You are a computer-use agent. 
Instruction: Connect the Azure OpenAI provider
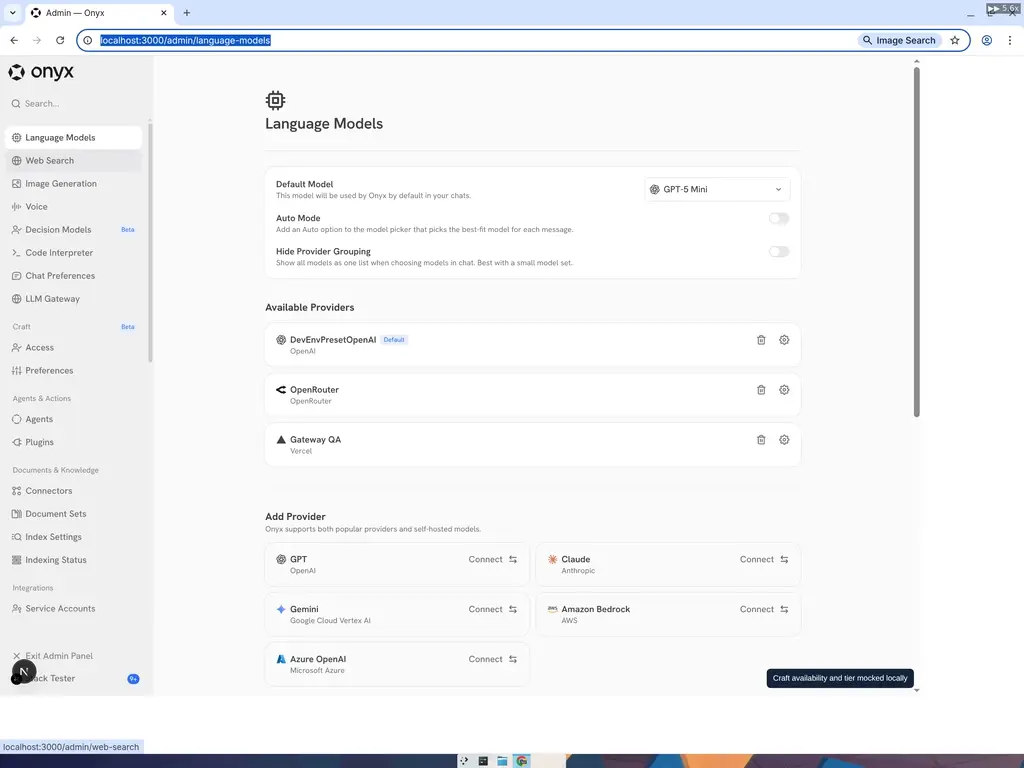click(492, 659)
